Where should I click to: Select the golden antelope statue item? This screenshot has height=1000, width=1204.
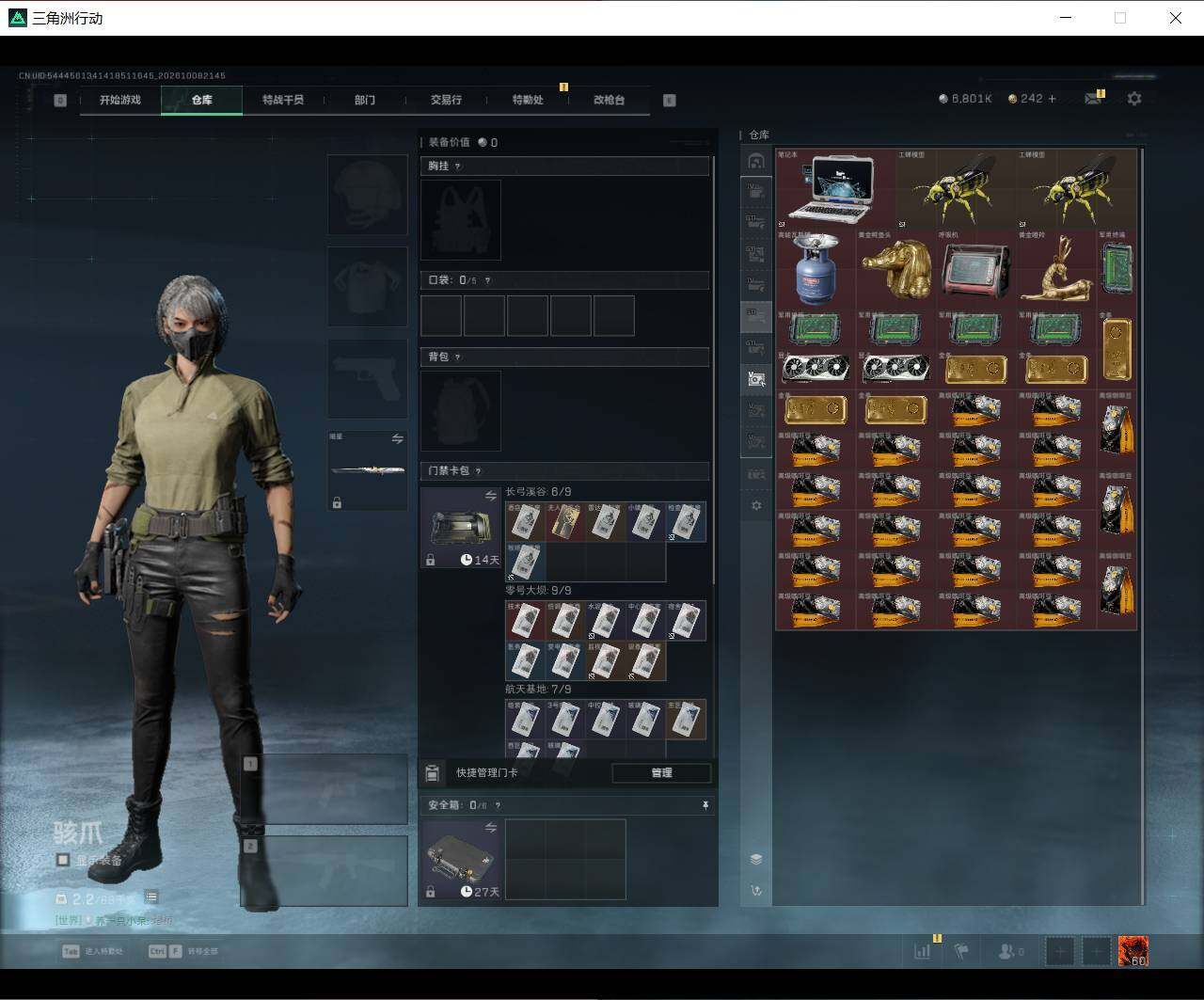point(1055,269)
